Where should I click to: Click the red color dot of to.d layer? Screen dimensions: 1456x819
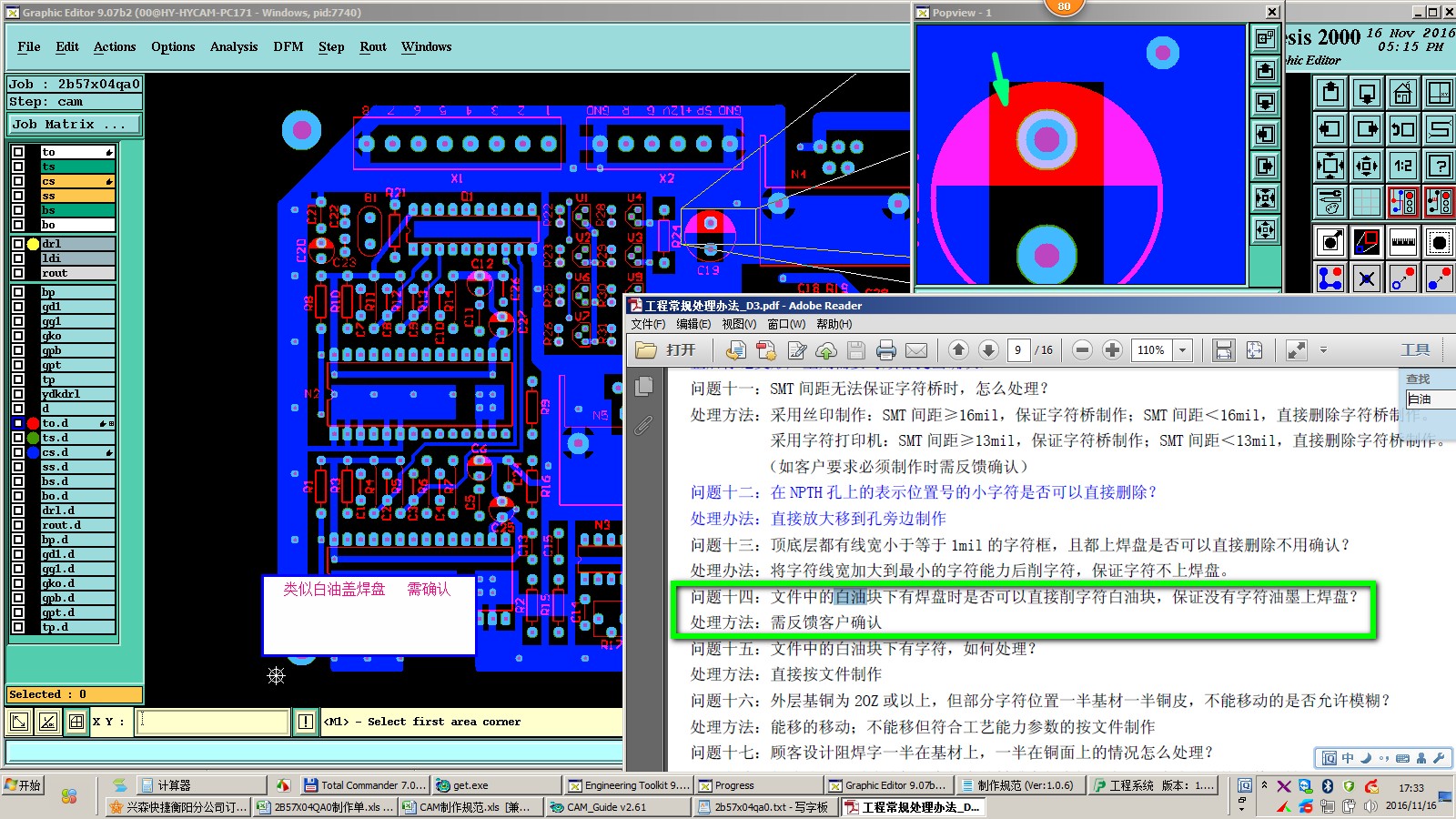point(33,423)
